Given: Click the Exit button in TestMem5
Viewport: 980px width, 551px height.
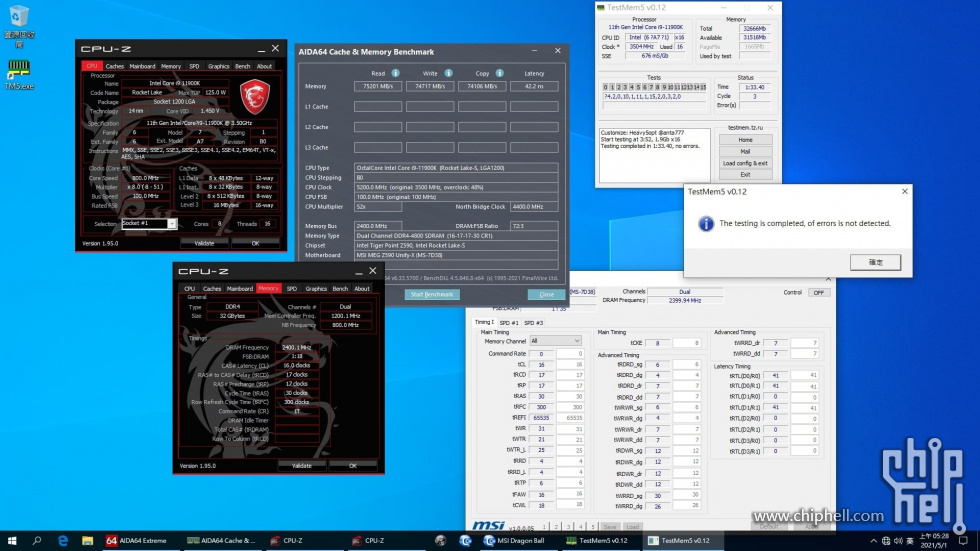Looking at the screenshot, I should 745,175.
